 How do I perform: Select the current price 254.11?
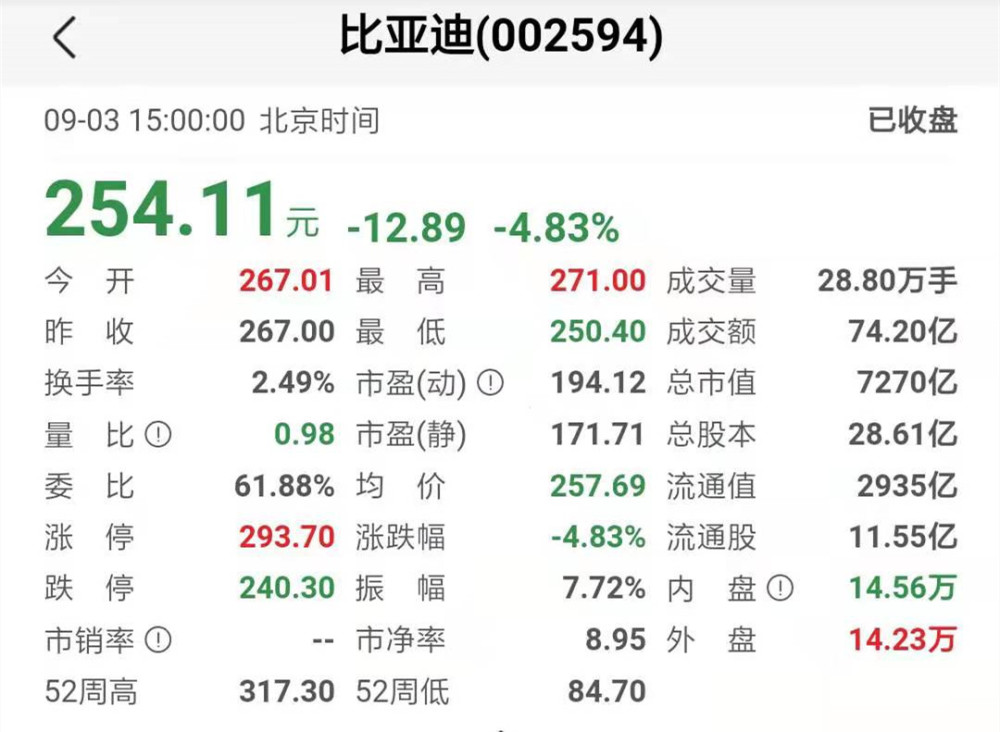(161, 209)
